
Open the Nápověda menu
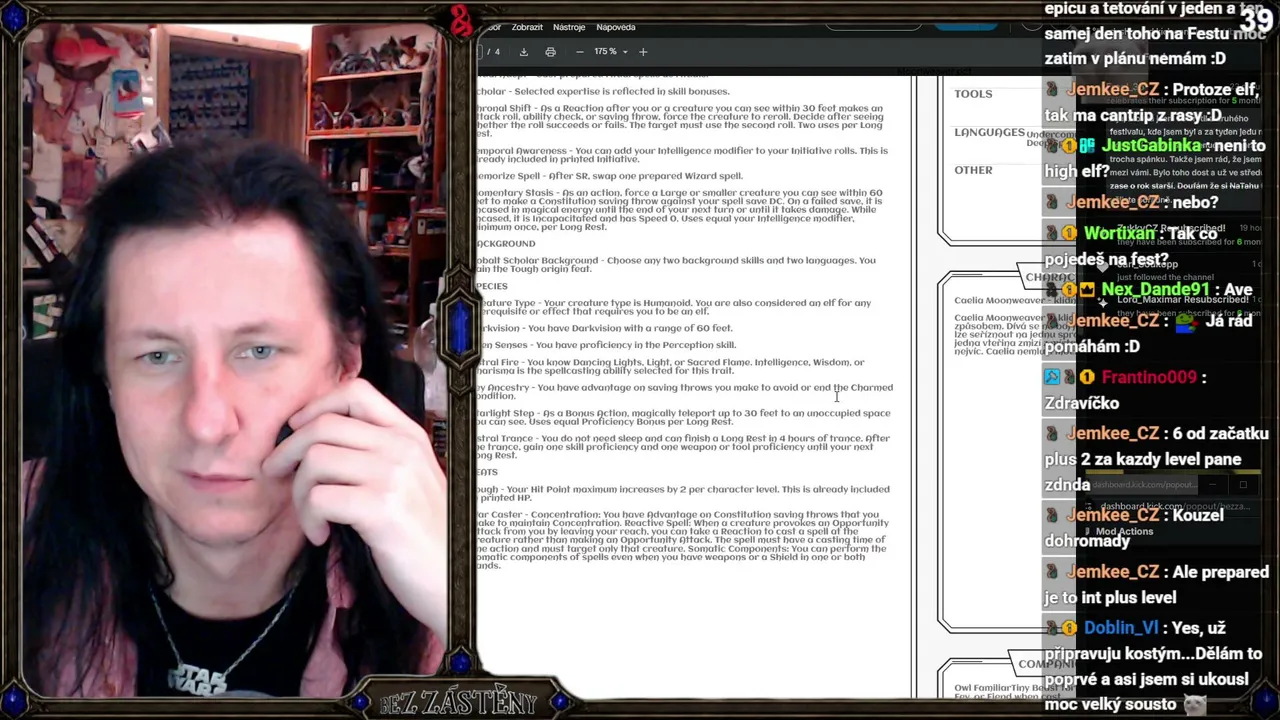click(x=615, y=27)
